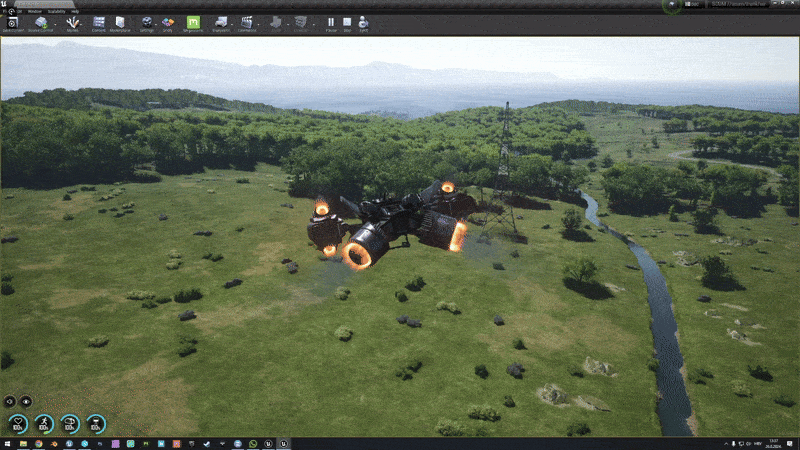Open the Window menu

tap(35, 10)
